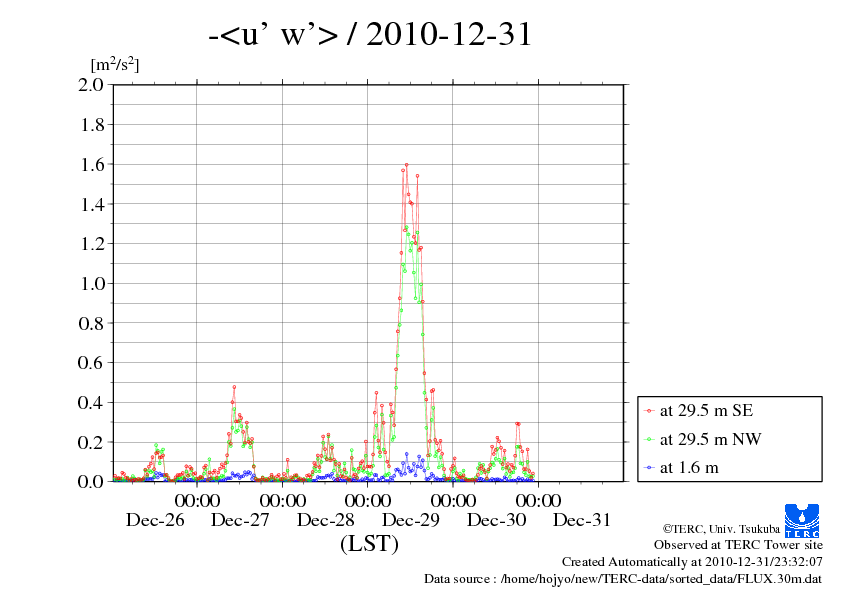Image resolution: width=842 pixels, height=595 pixels.
Task: Click the Dec-29 date label on x-axis
Action: 410,520
